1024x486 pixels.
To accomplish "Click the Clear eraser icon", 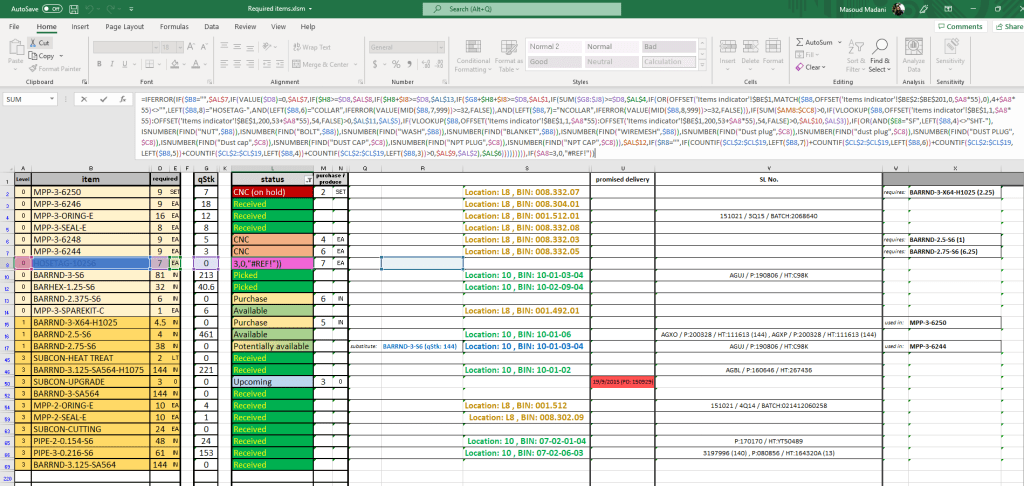I will pyautogui.click(x=798, y=67).
